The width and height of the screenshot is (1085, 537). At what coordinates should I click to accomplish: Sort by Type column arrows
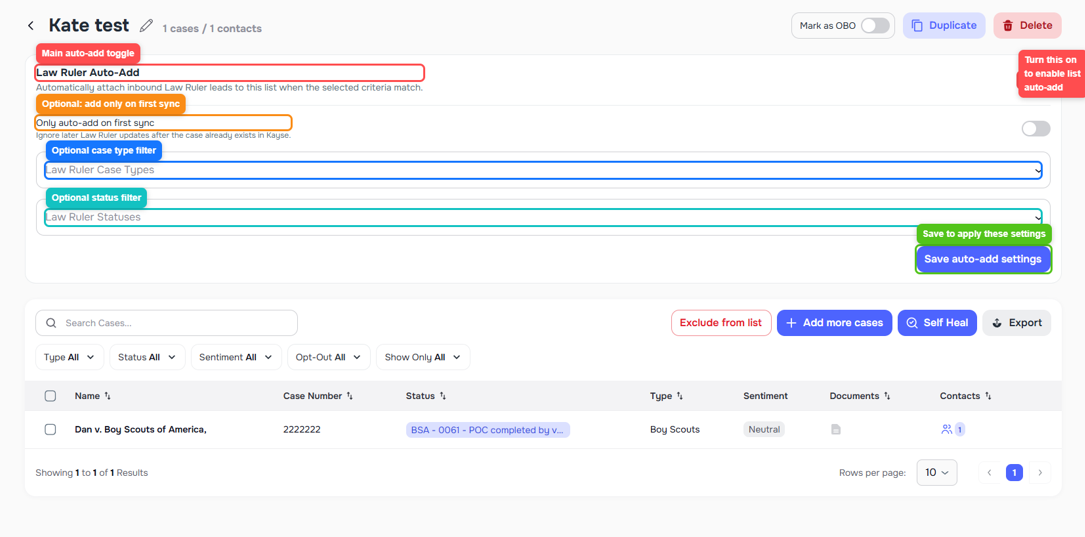680,397
